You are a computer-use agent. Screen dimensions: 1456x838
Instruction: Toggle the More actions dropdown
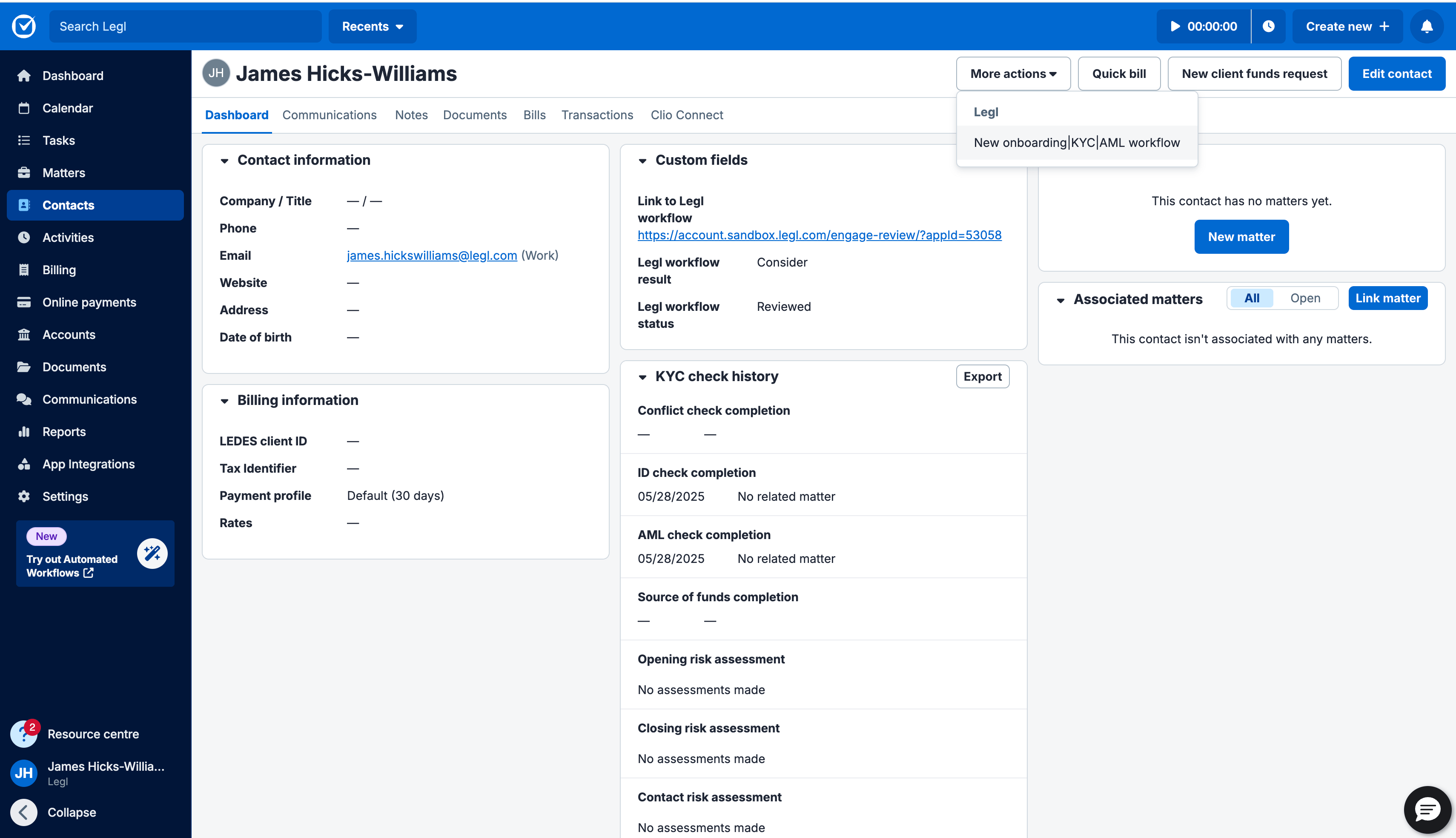1012,74
